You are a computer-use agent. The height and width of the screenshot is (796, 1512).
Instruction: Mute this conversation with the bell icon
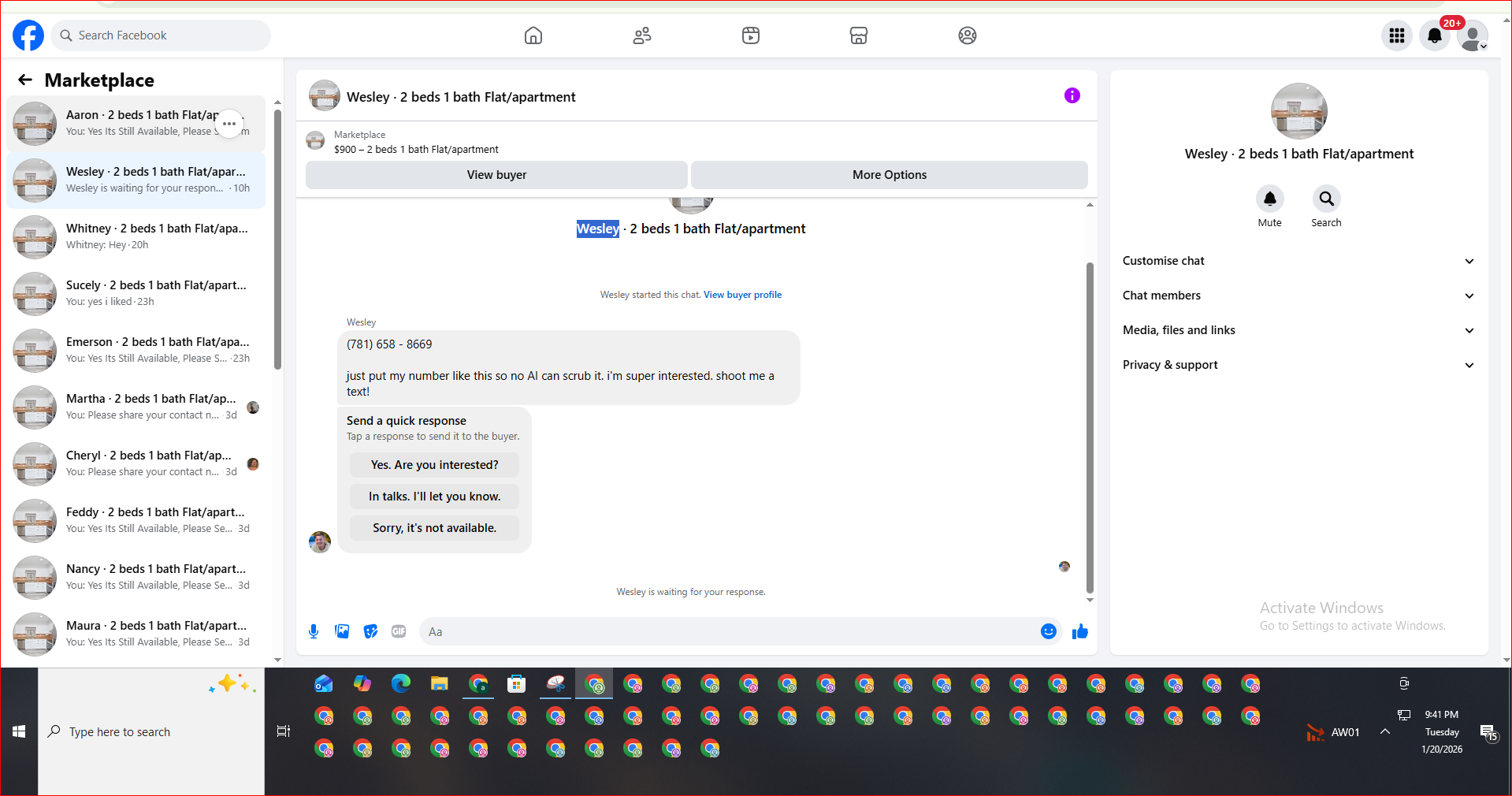point(1270,199)
